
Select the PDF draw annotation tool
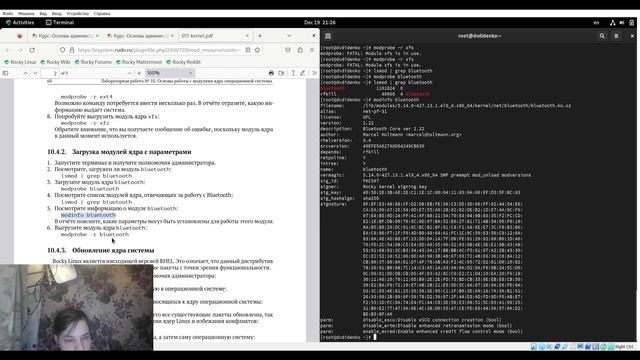pyautogui.click(x=303, y=73)
